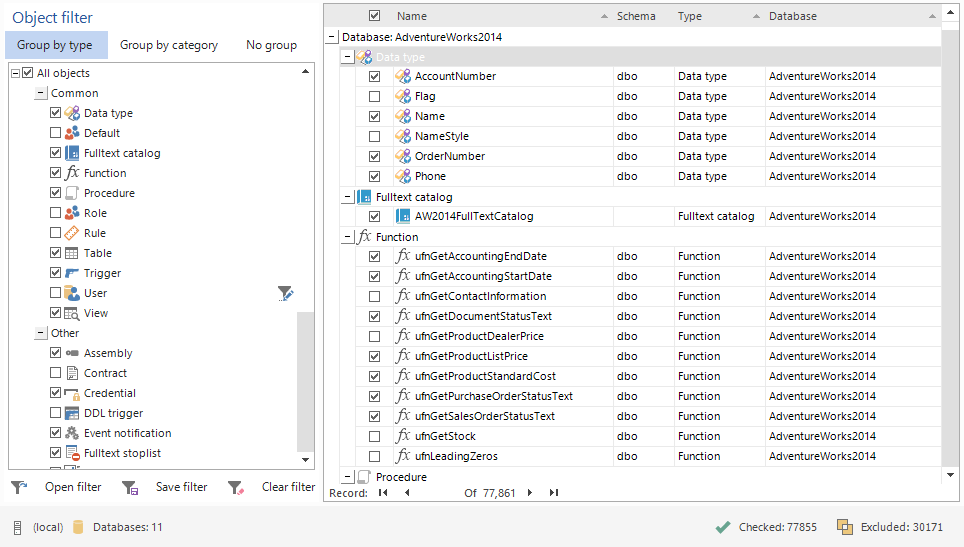Collapse the All objects tree node
964x547 pixels.
click(x=16, y=73)
